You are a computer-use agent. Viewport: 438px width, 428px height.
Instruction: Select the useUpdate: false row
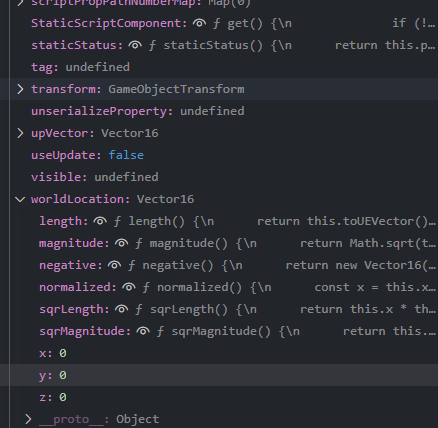(219, 155)
